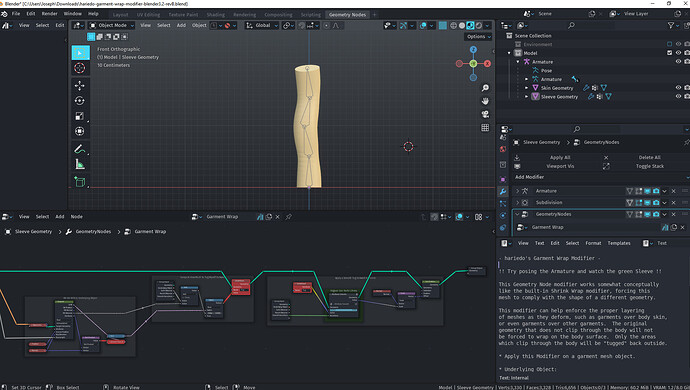Switch to rendered viewport shading

479,26
